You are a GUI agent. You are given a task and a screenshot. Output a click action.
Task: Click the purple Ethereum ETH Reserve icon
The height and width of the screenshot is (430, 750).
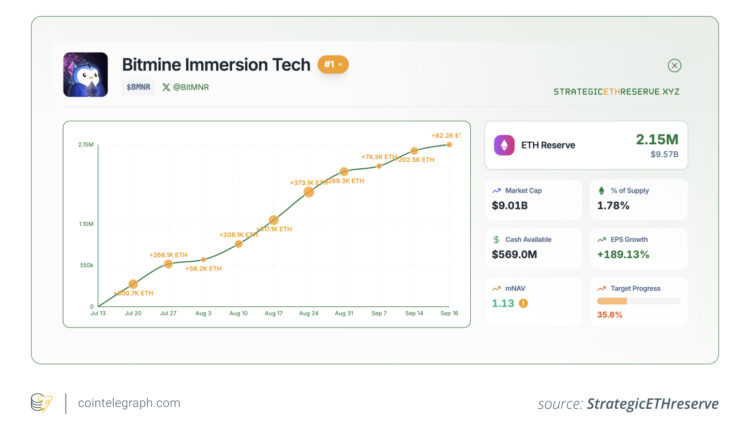click(505, 145)
